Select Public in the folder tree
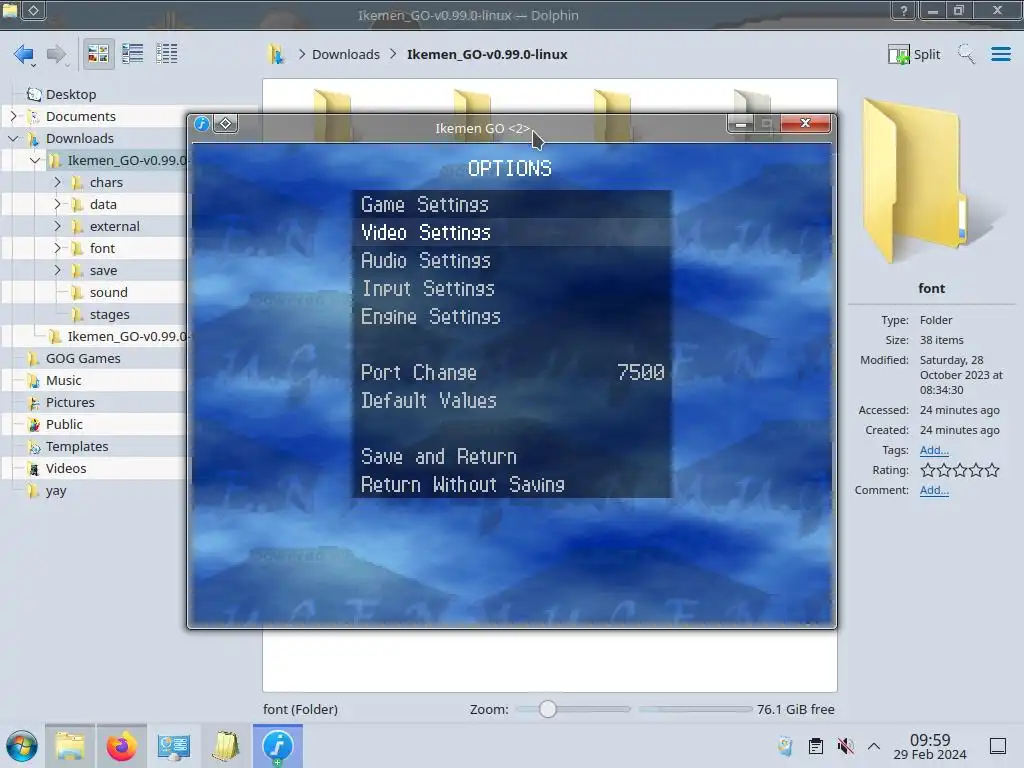Viewport: 1024px width, 768px height. click(64, 424)
